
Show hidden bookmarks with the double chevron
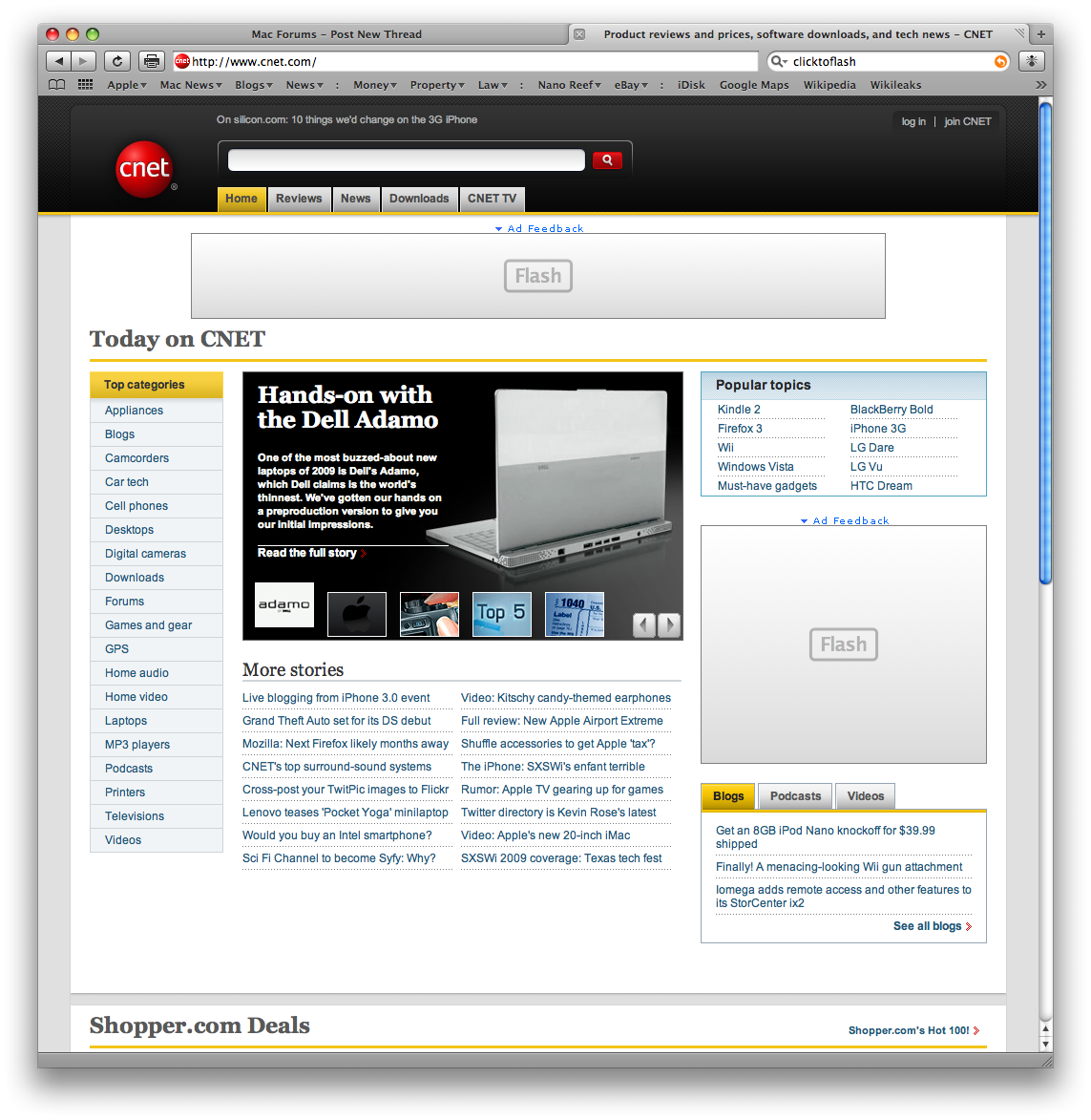[x=1041, y=85]
